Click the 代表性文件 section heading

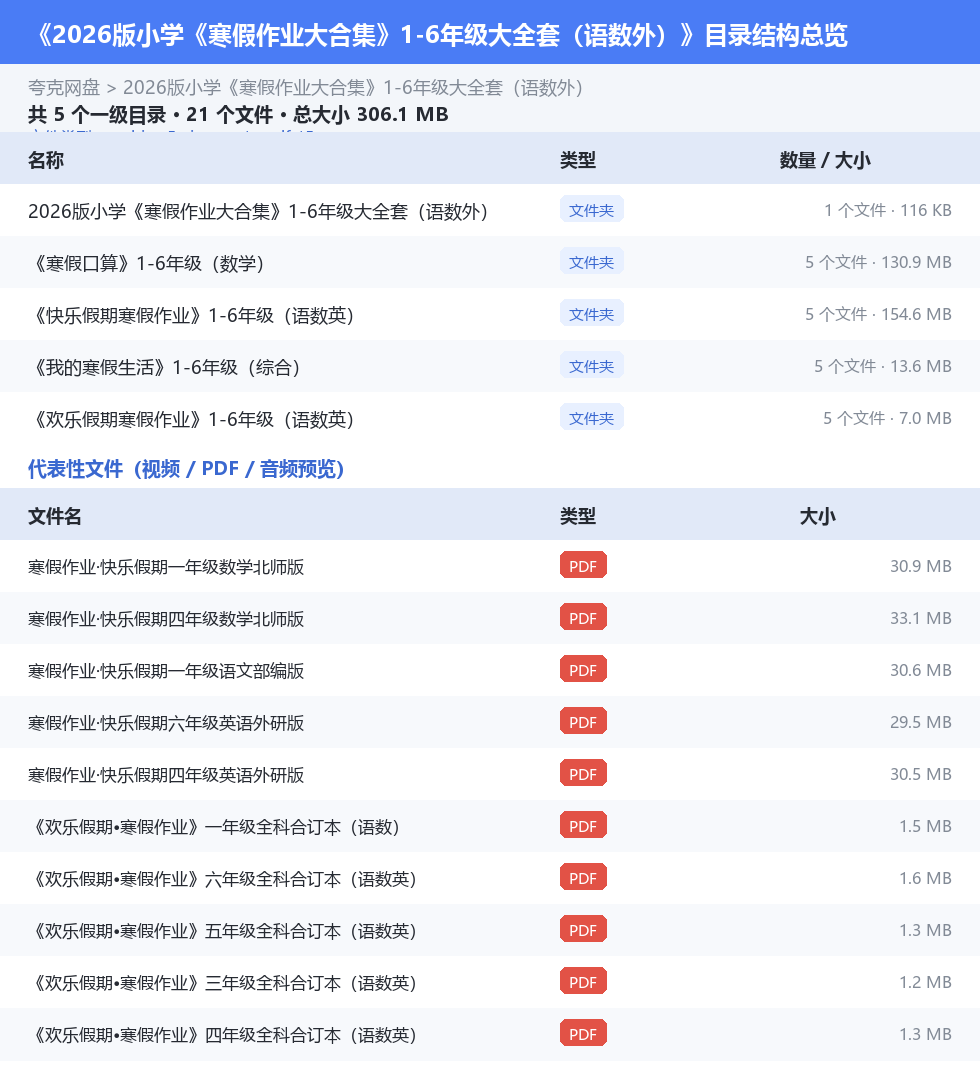pyautogui.click(x=187, y=469)
